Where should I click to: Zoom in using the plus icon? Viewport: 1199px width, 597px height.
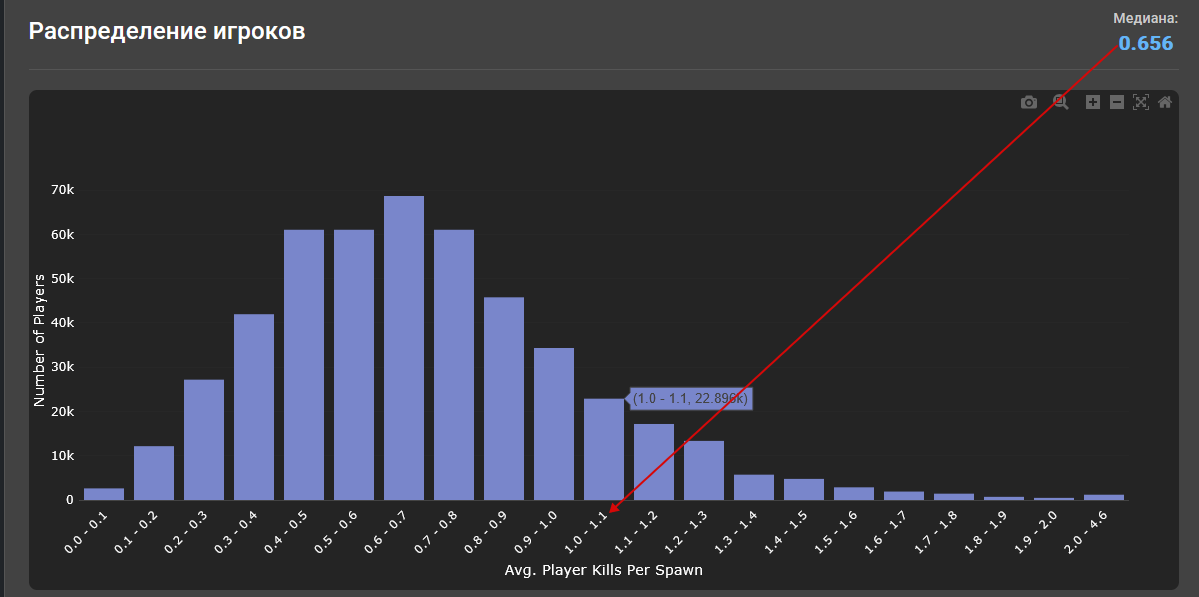1093,102
